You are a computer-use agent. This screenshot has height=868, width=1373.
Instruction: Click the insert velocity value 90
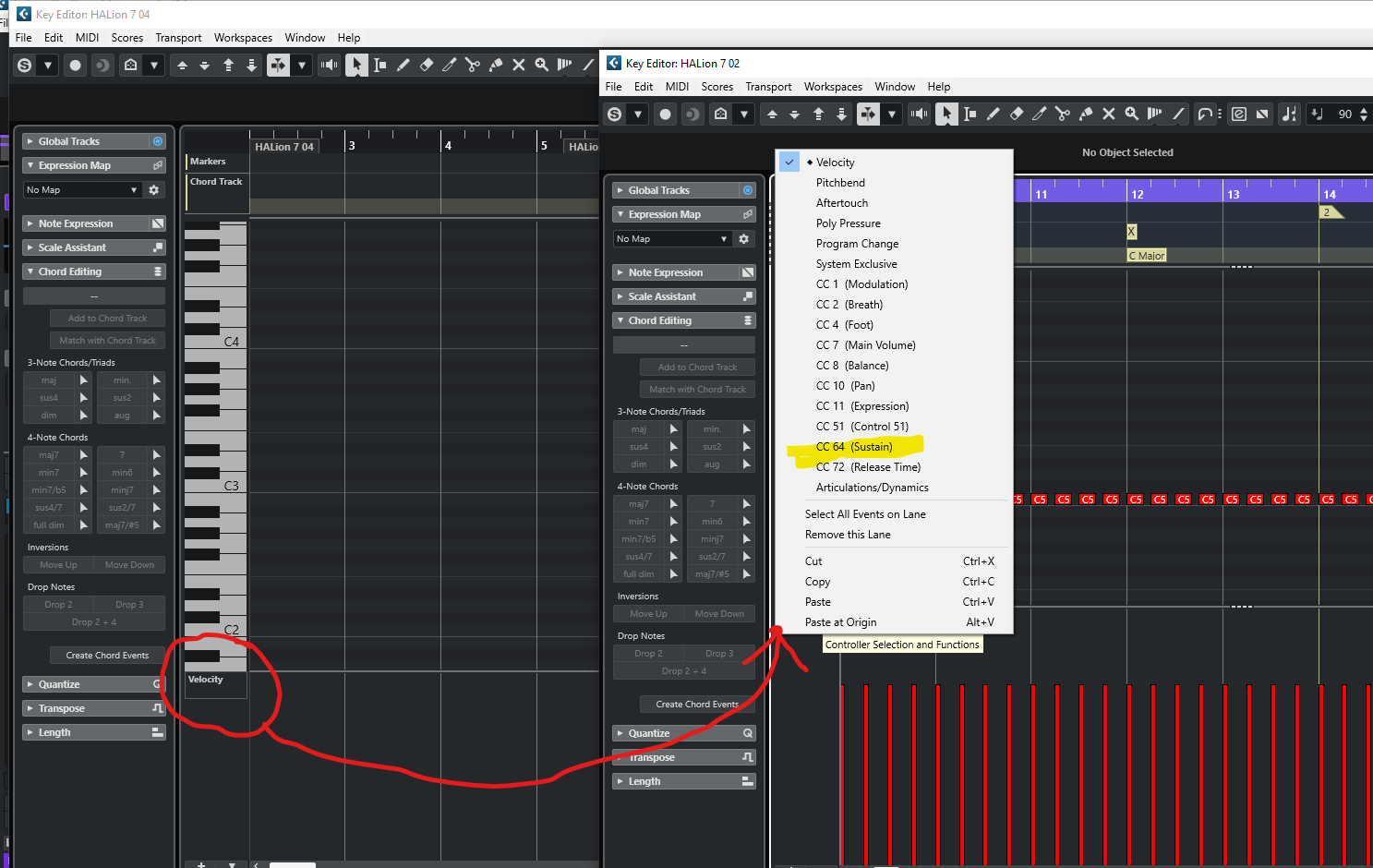tap(1344, 114)
